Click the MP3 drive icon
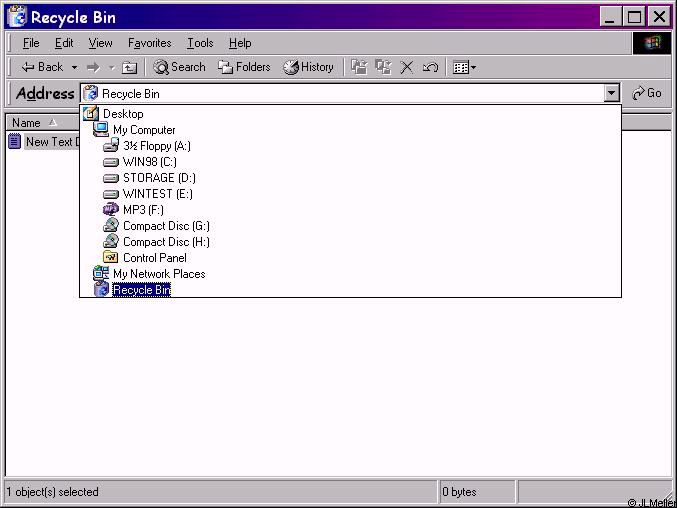This screenshot has width=677, height=508. pos(111,209)
